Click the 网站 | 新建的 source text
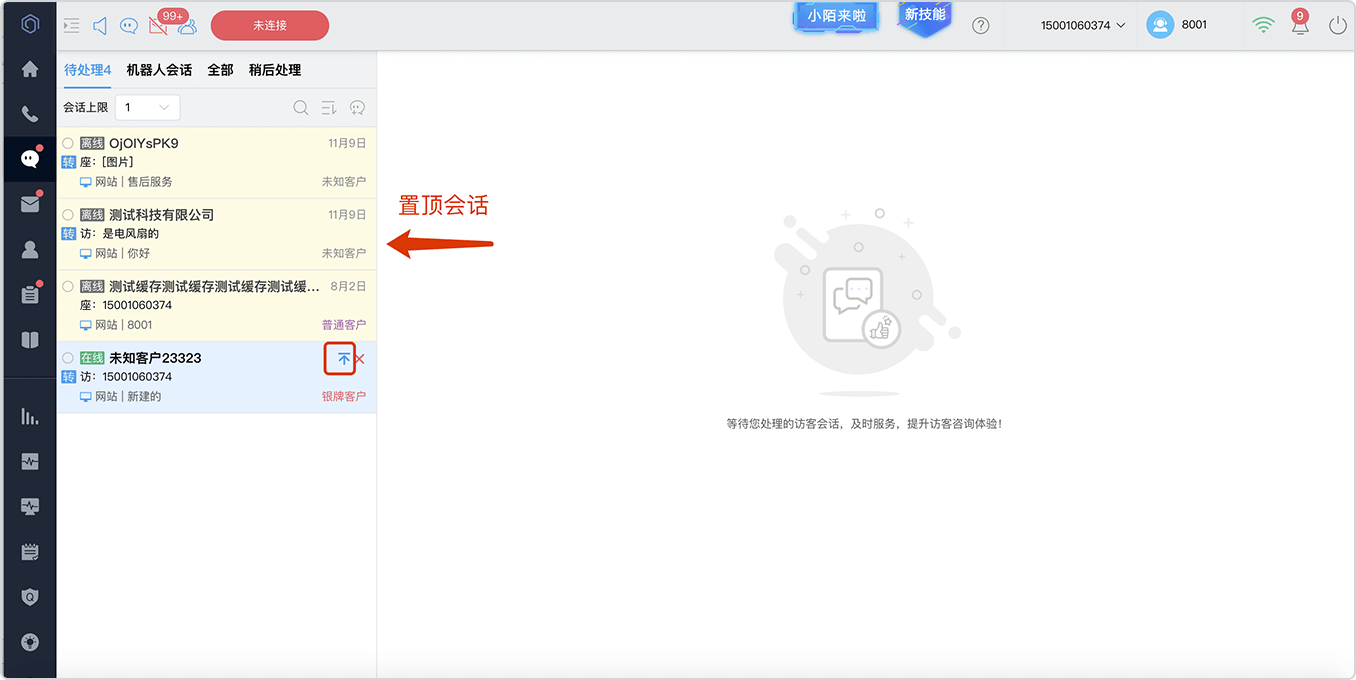Screen dimensions: 1356x680 click(128, 397)
